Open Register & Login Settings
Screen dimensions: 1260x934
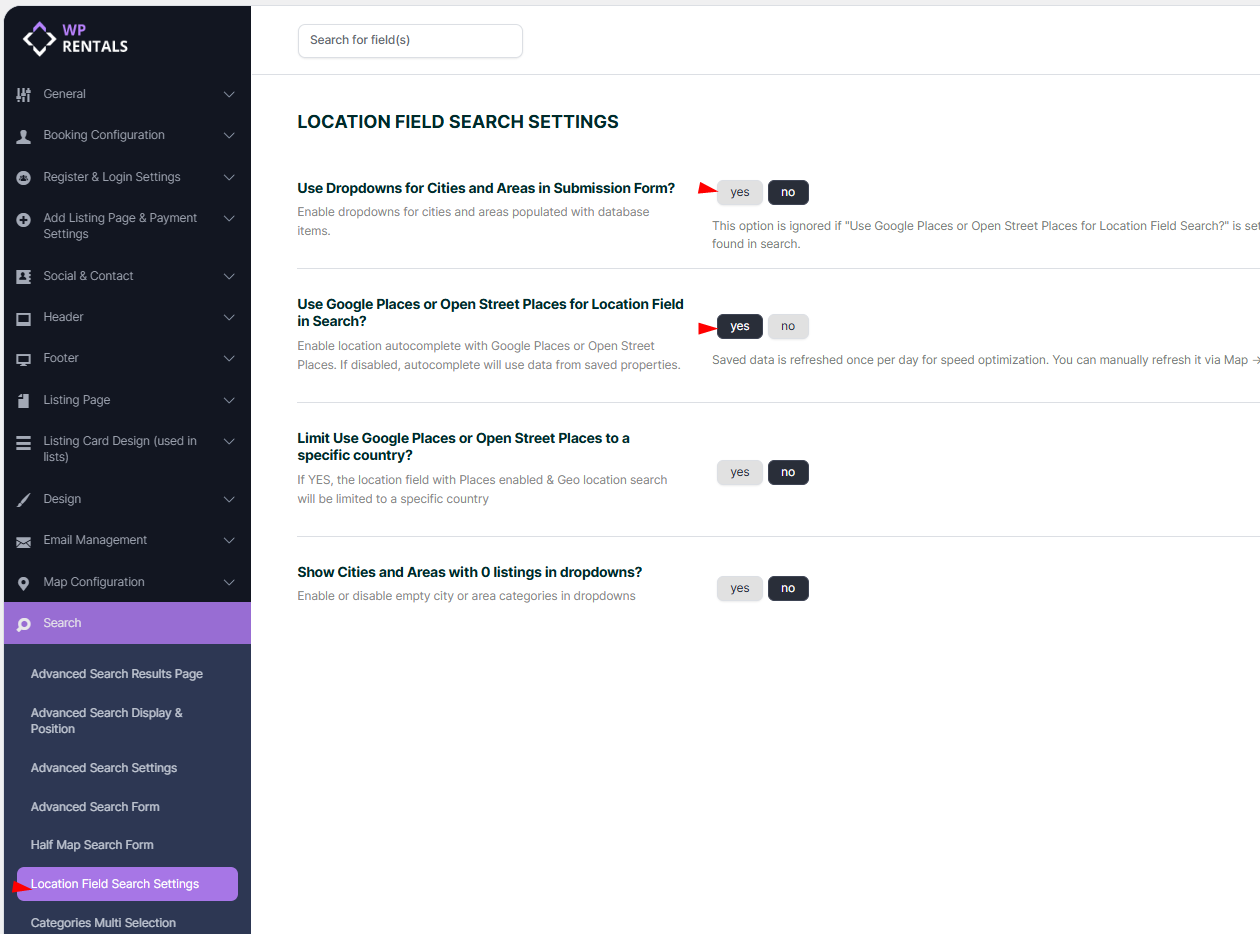(127, 177)
